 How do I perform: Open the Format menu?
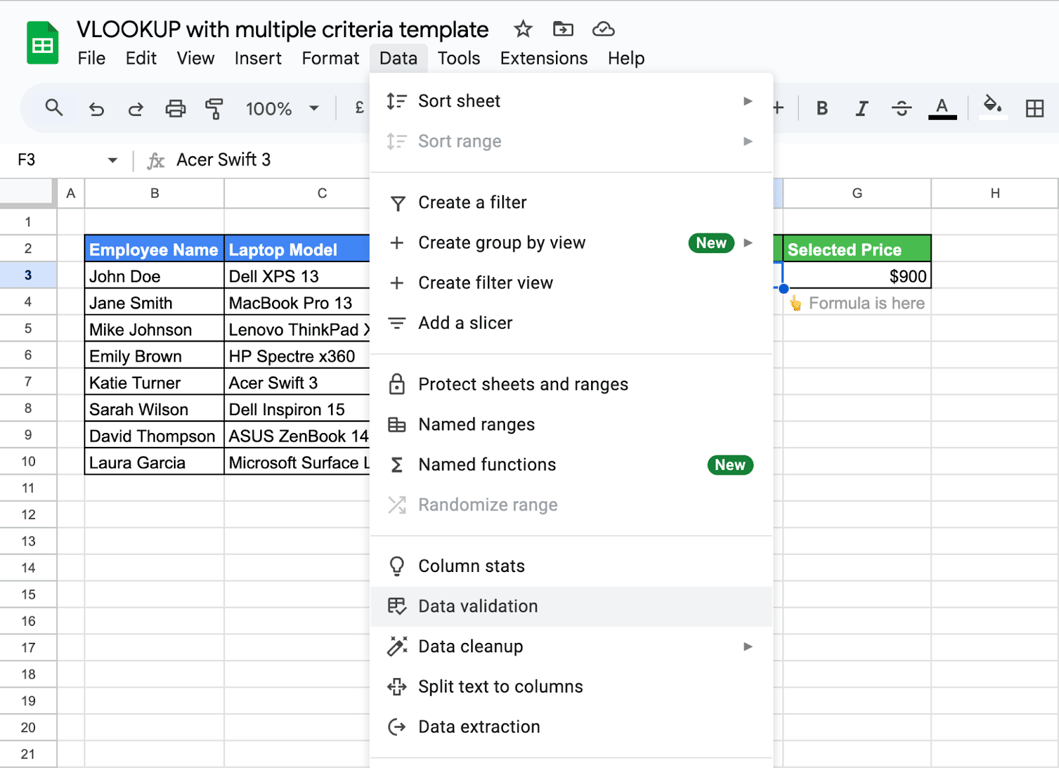tap(330, 59)
